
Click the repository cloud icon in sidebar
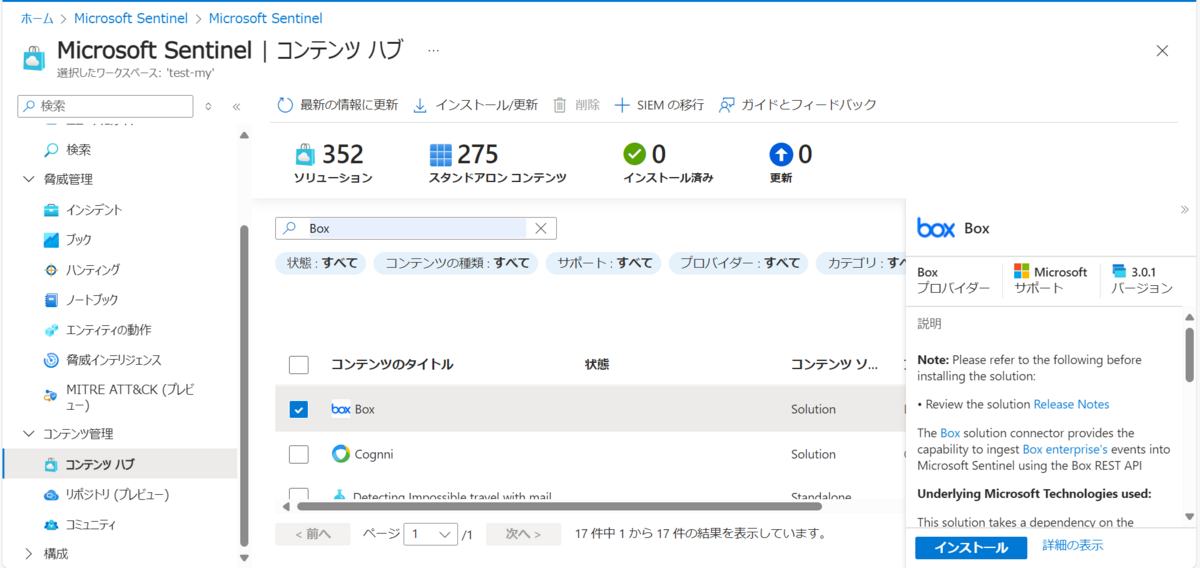tap(51, 495)
